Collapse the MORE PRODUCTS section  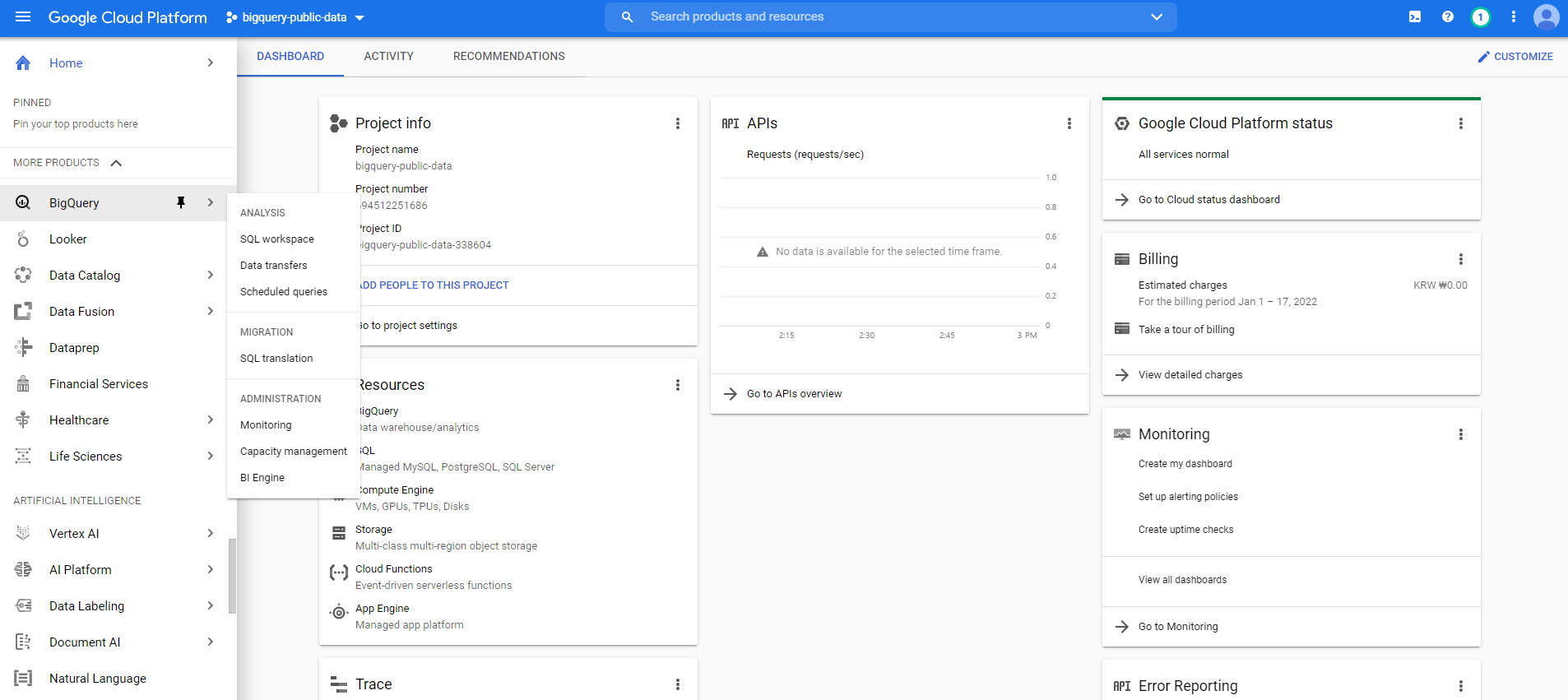pyautogui.click(x=116, y=163)
